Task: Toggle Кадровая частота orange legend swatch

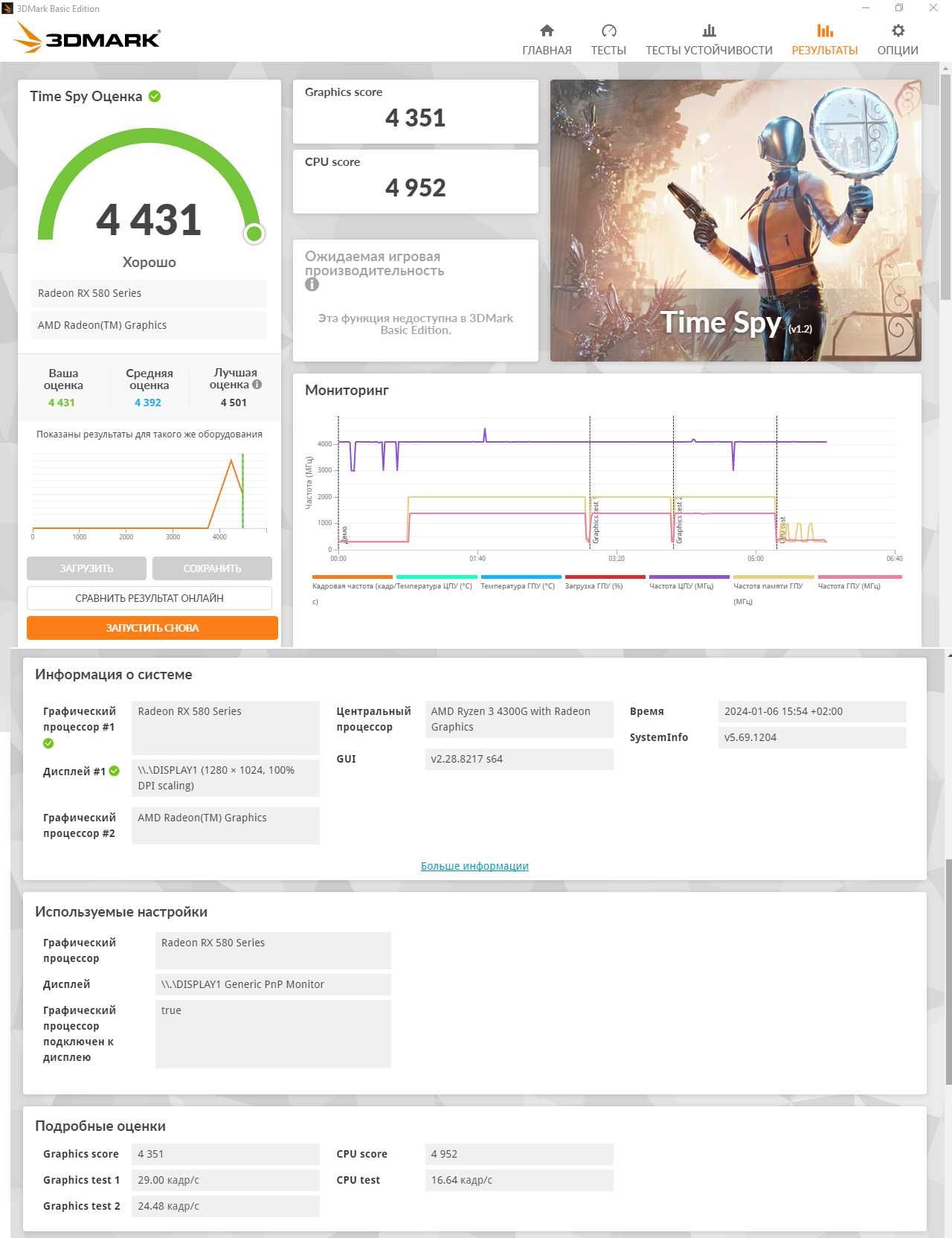Action: pyautogui.click(x=353, y=577)
